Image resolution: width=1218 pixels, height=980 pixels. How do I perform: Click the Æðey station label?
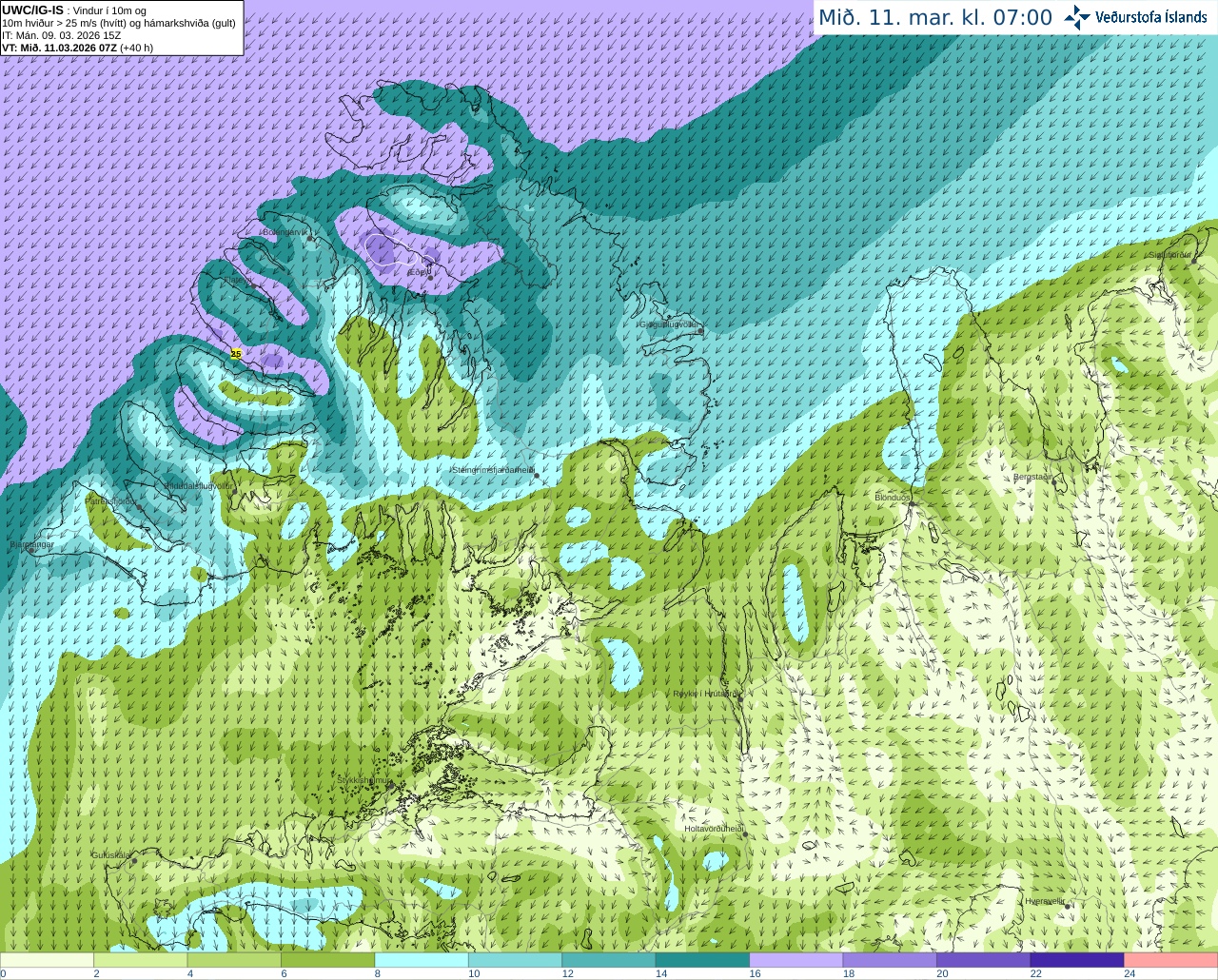418,272
